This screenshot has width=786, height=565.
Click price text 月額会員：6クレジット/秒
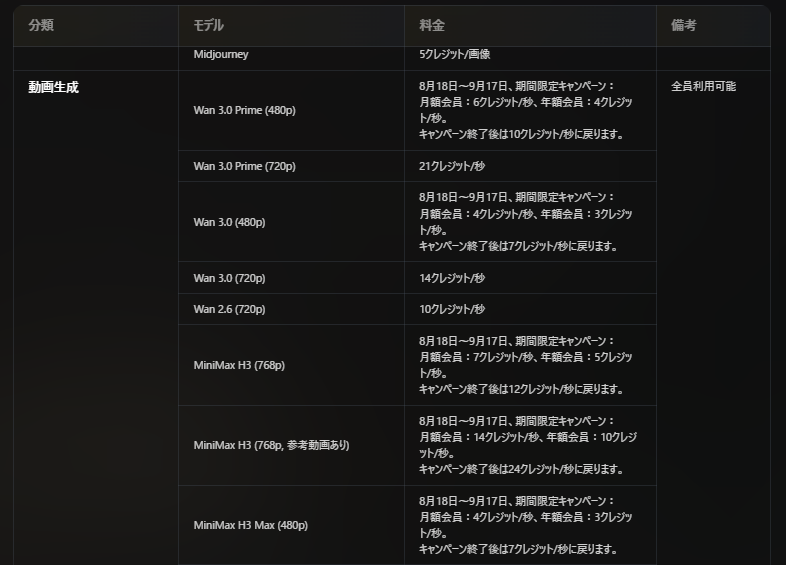[x=476, y=102]
